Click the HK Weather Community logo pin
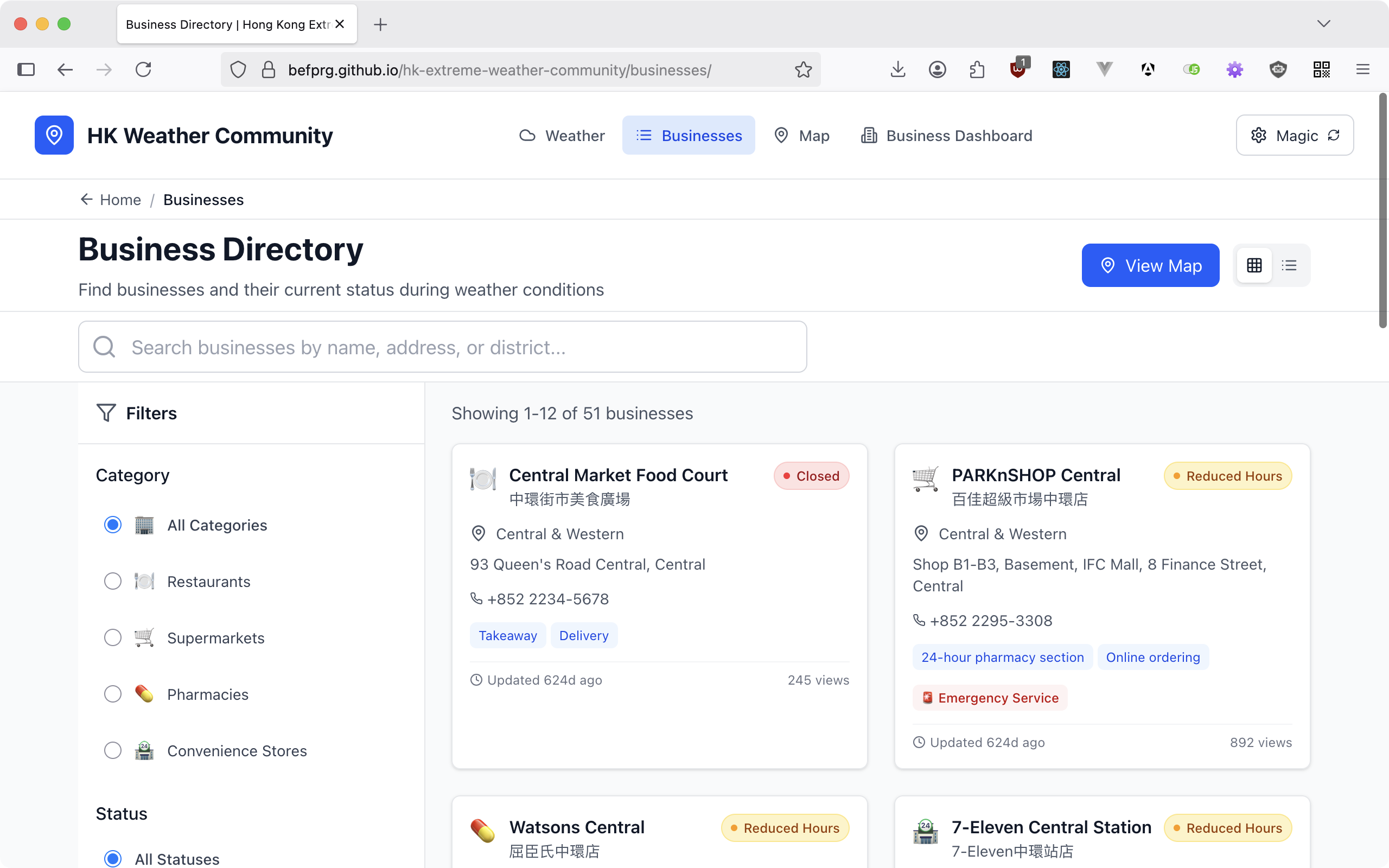This screenshot has width=1389, height=868. (53, 135)
